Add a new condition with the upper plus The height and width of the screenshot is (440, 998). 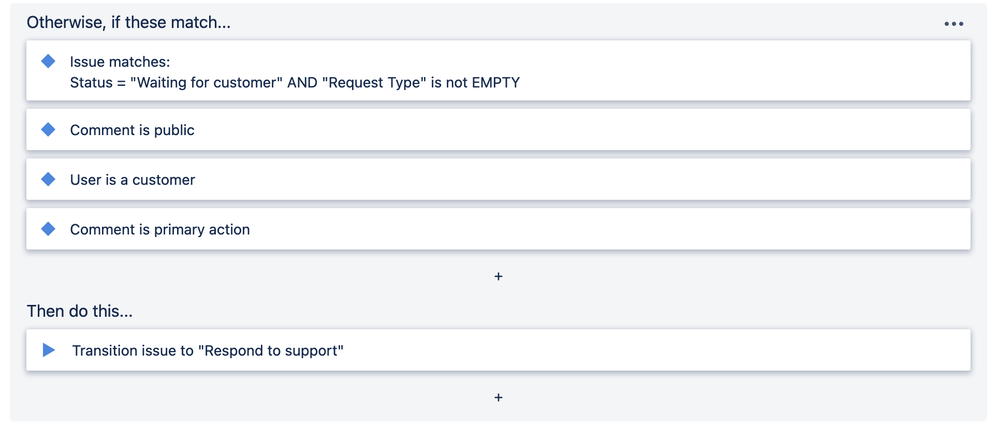pyautogui.click(x=498, y=276)
